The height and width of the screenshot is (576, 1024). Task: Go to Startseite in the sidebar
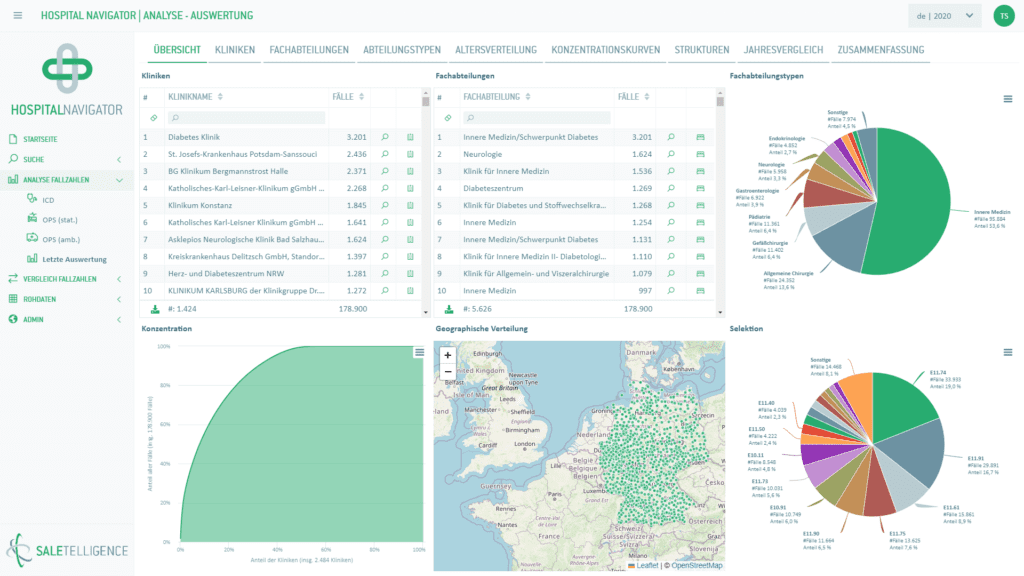coord(40,139)
